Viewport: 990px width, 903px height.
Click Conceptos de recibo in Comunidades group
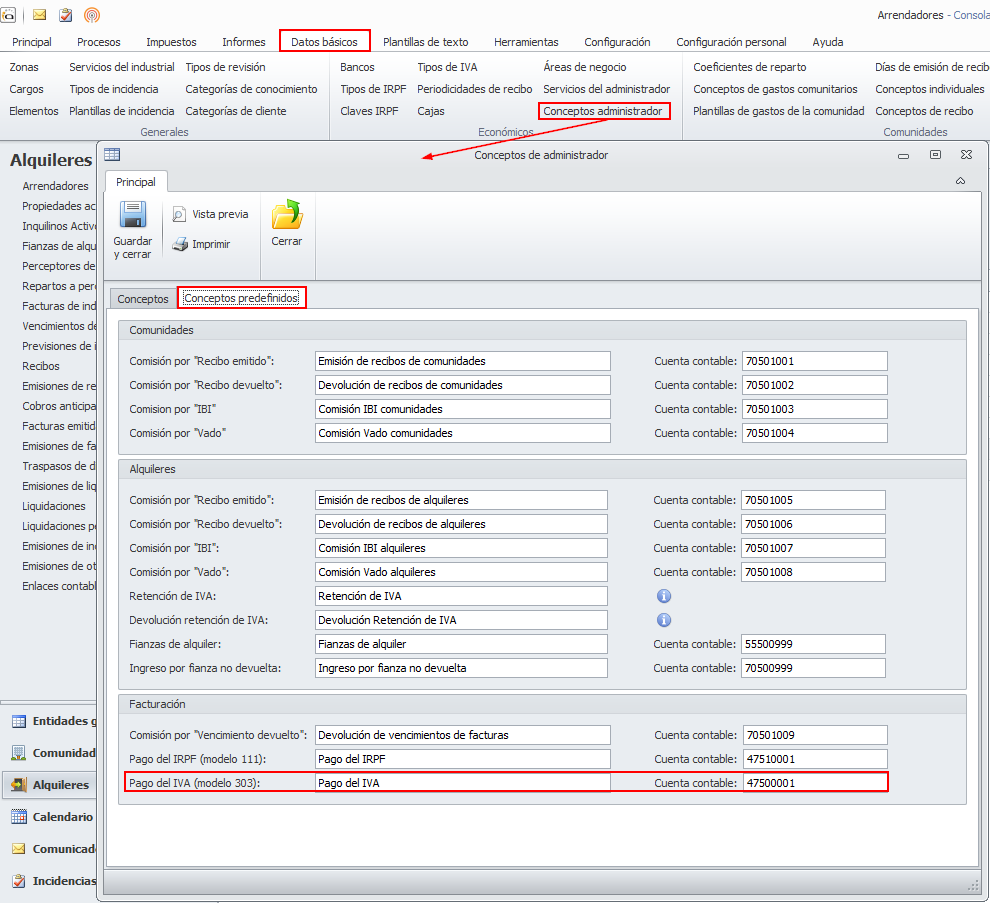tap(924, 111)
